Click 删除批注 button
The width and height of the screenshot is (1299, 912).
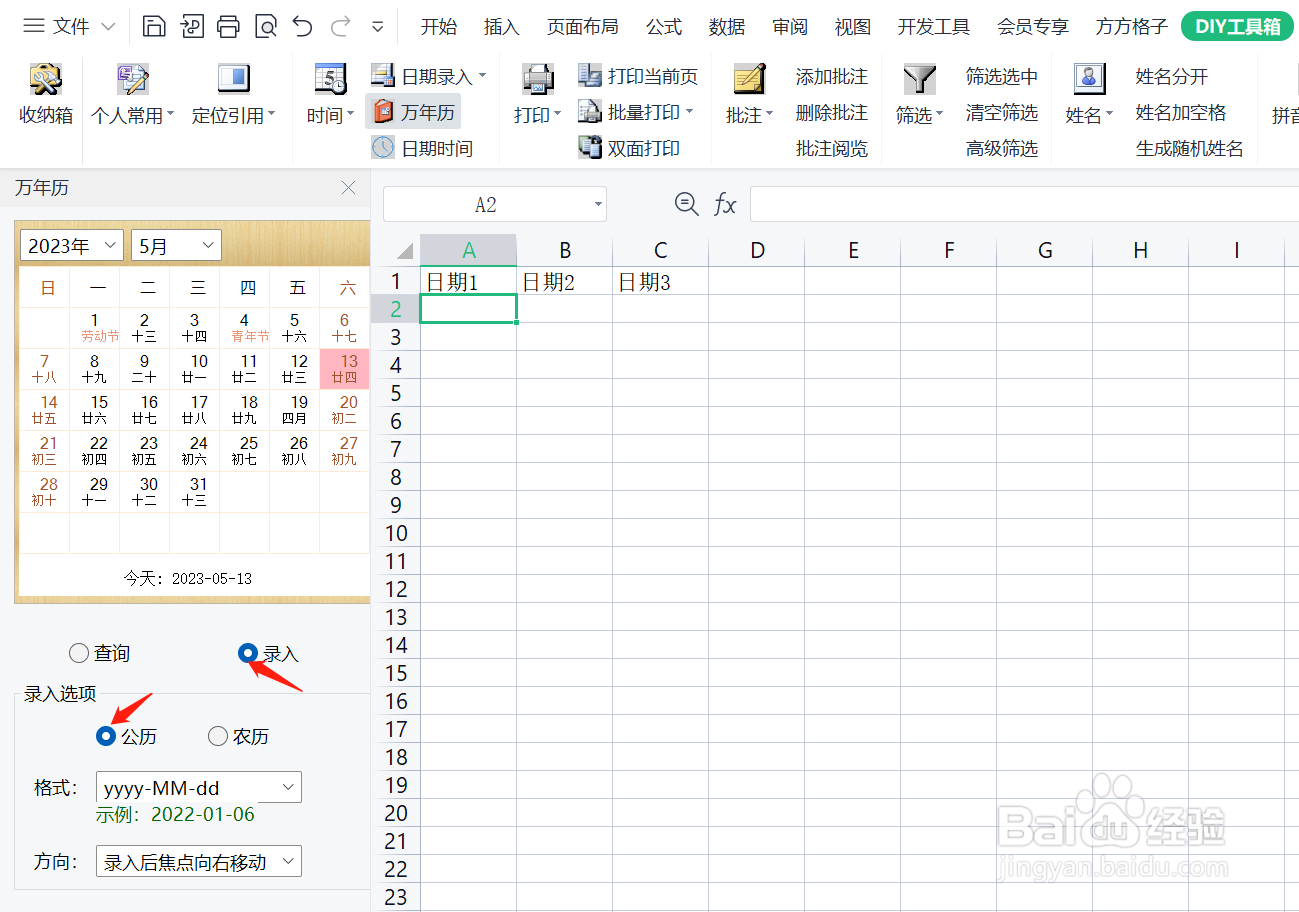coord(831,112)
